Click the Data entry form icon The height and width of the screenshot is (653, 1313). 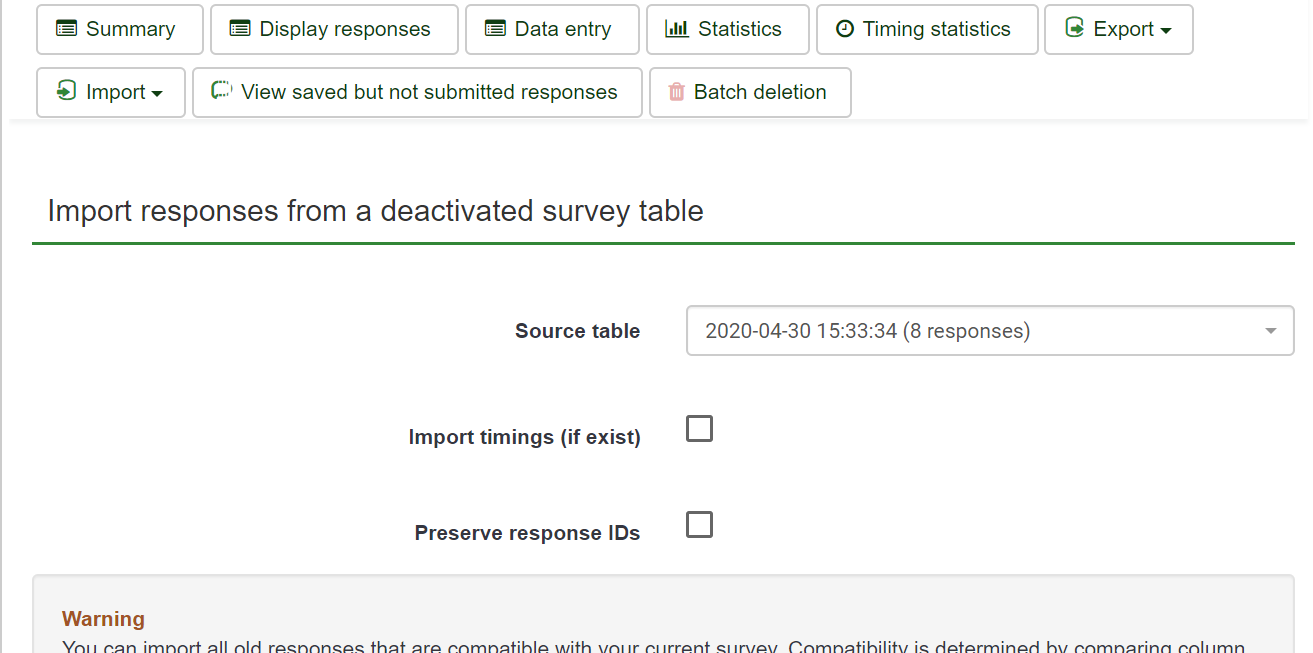click(x=495, y=29)
